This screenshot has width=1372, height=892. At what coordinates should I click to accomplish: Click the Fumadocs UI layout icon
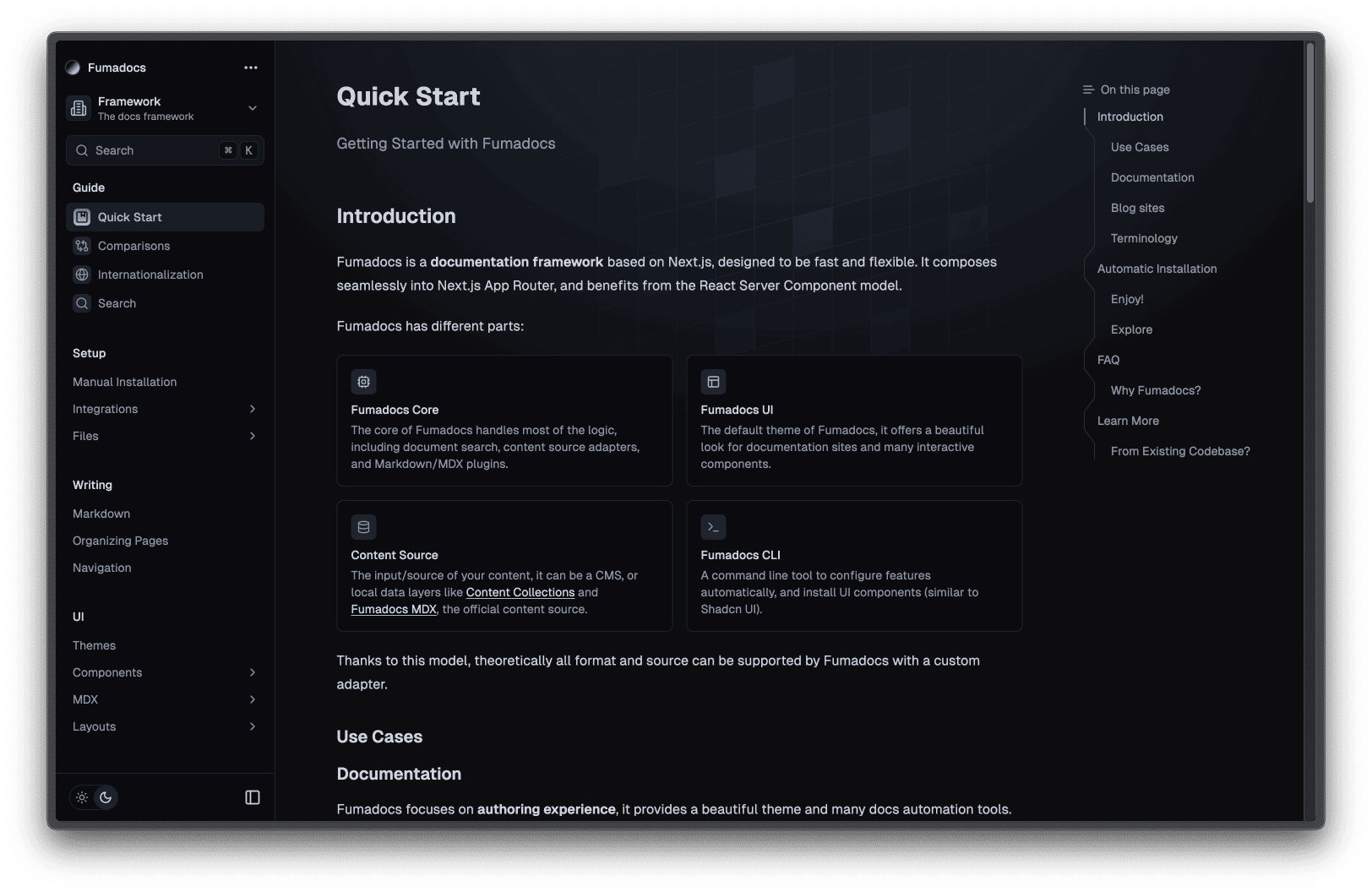coord(713,382)
